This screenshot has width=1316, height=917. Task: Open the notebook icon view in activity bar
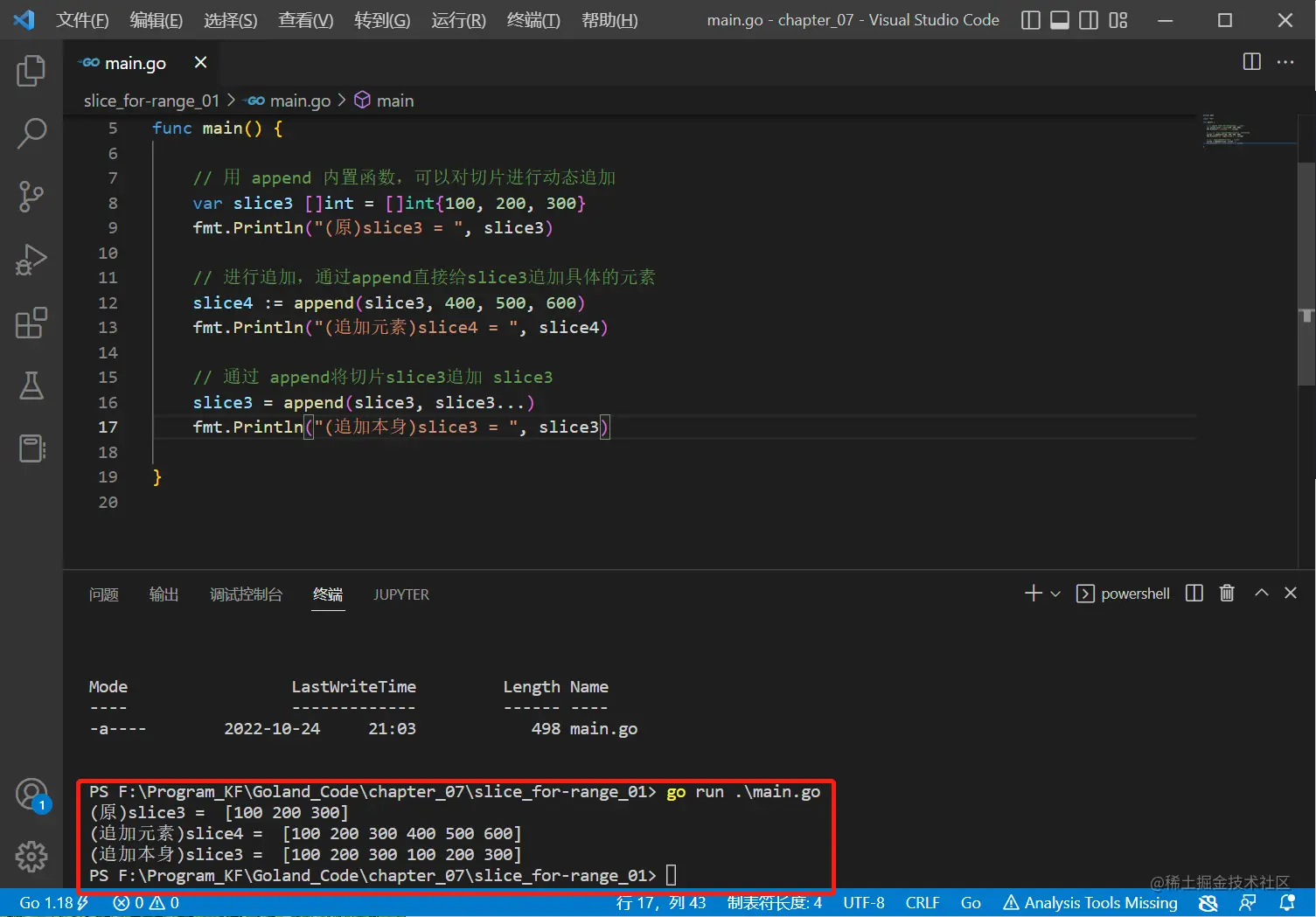coord(31,448)
